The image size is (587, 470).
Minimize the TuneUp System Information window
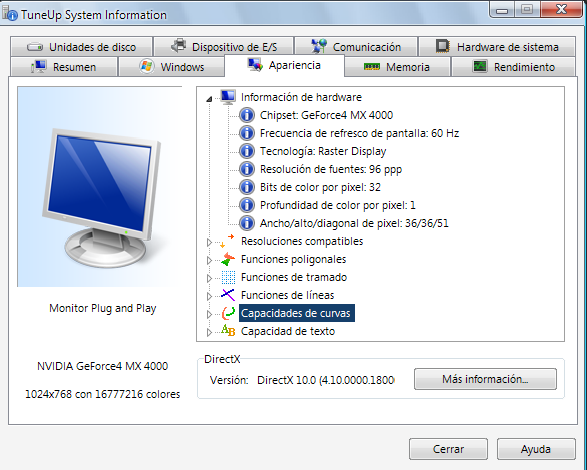coord(502,10)
